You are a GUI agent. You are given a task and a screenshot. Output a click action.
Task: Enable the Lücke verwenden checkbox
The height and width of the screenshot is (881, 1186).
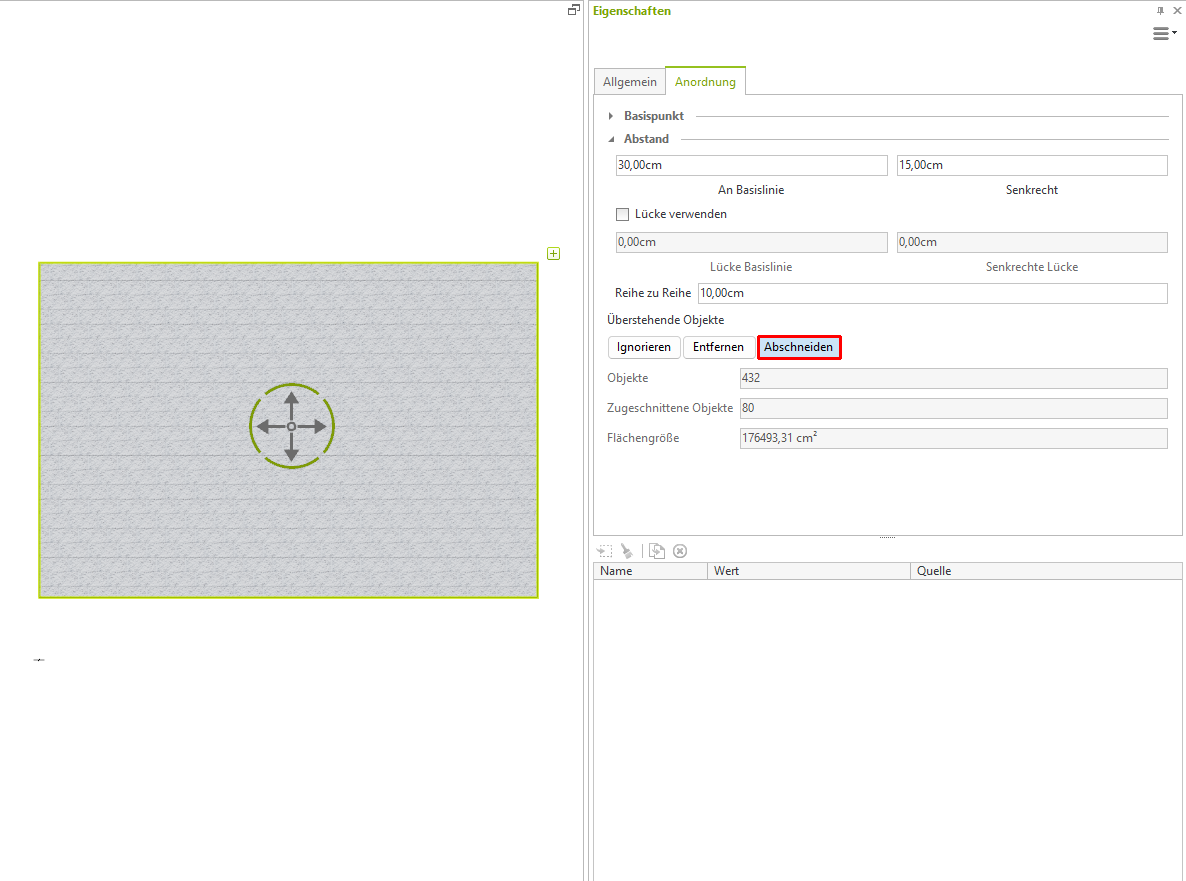(x=623, y=214)
